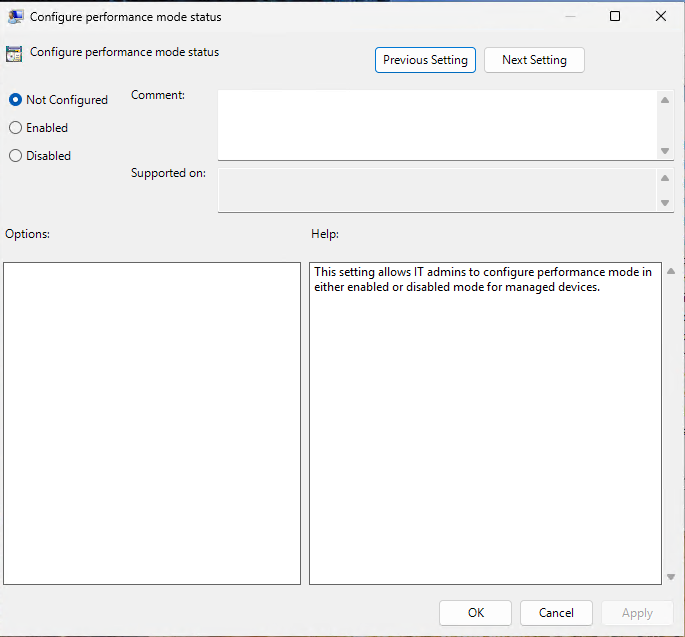Click inside the empty Options pane

point(152,423)
